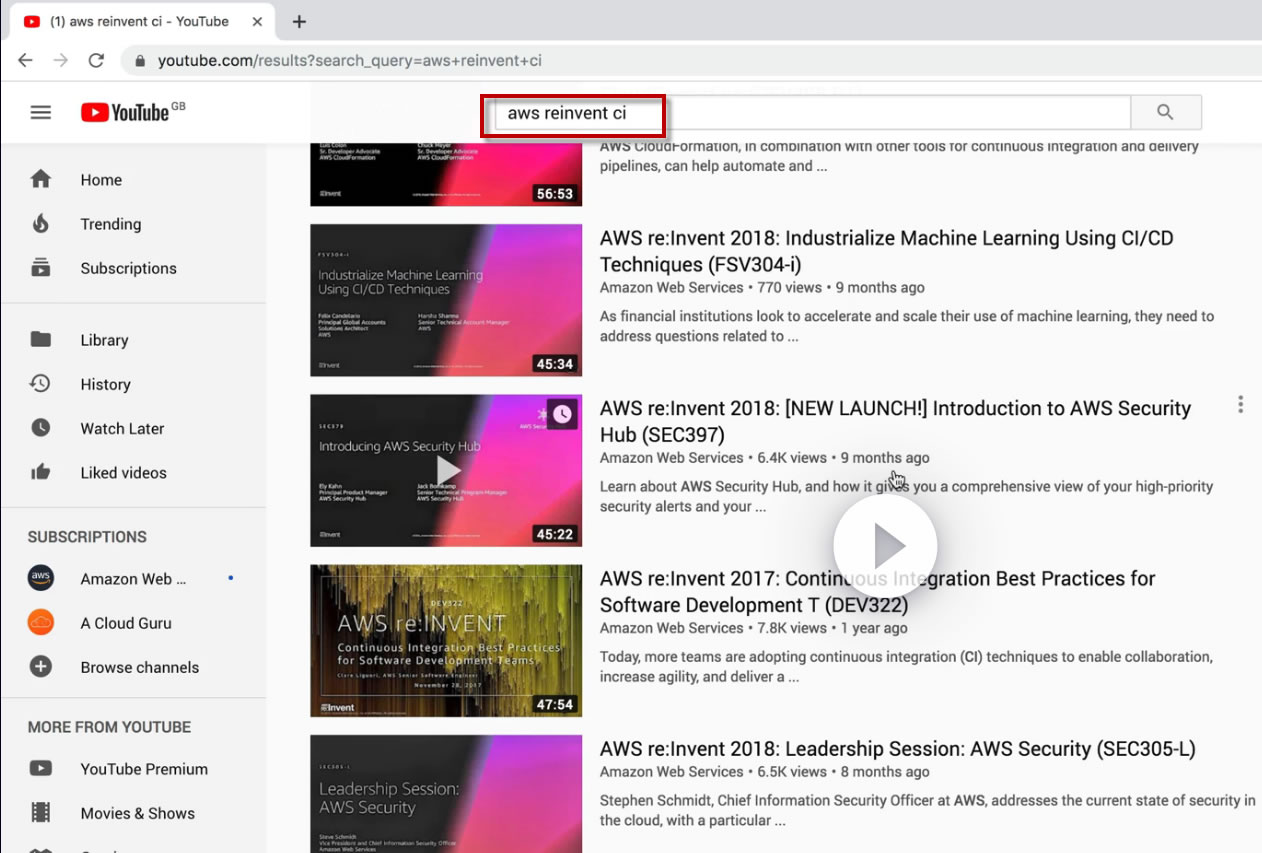
Task: Click the SUBSCRIPTIONS section heading
Action: 87,537
